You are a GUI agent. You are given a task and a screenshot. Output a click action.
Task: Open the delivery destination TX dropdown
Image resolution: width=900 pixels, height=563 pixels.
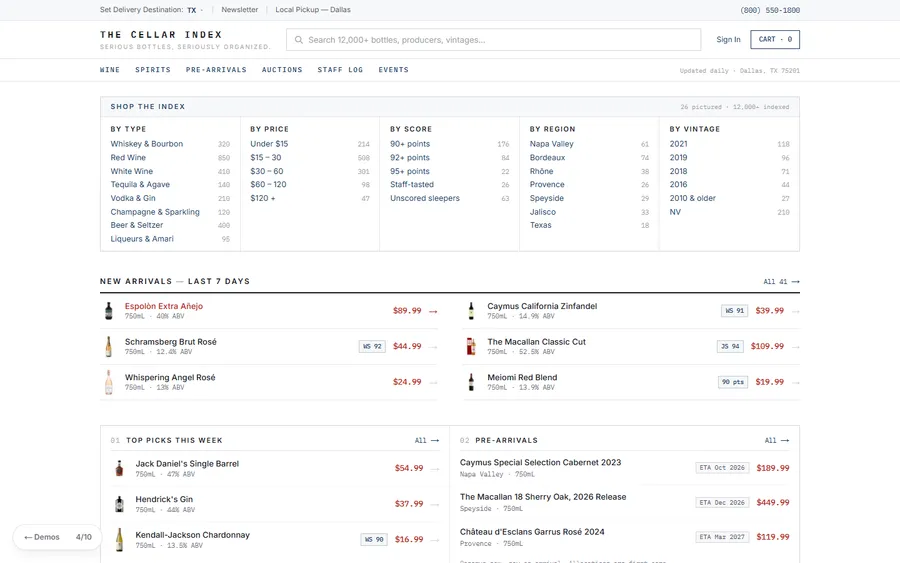click(195, 10)
